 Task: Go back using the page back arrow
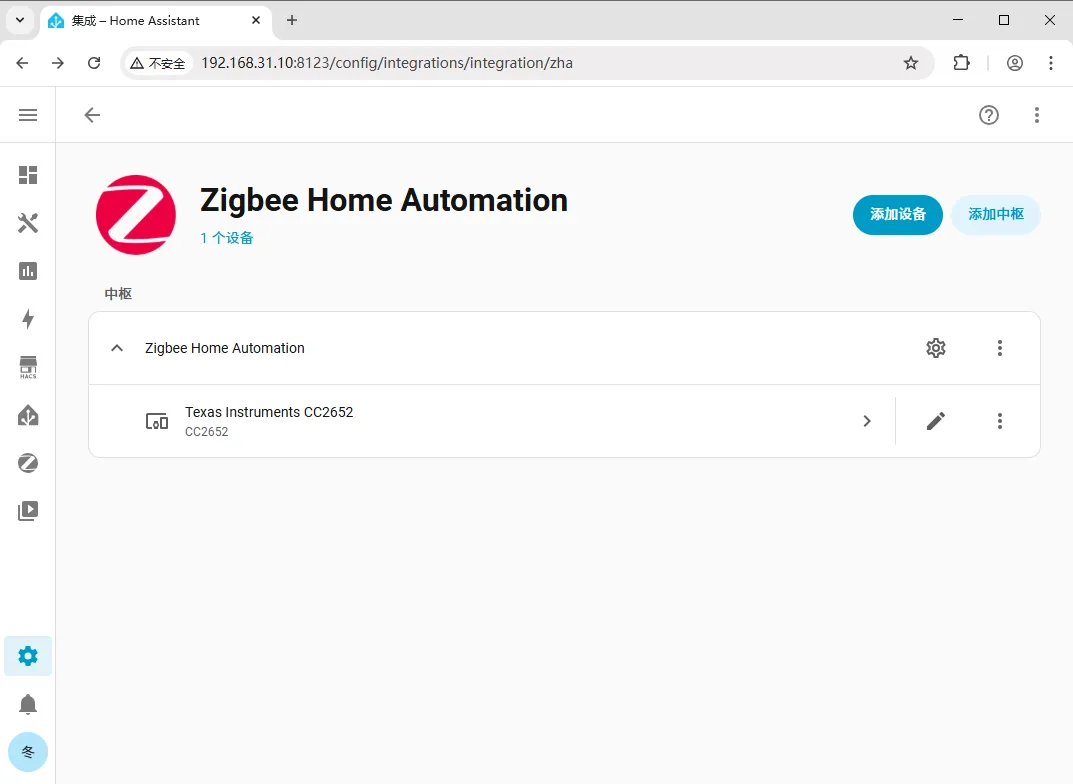92,115
